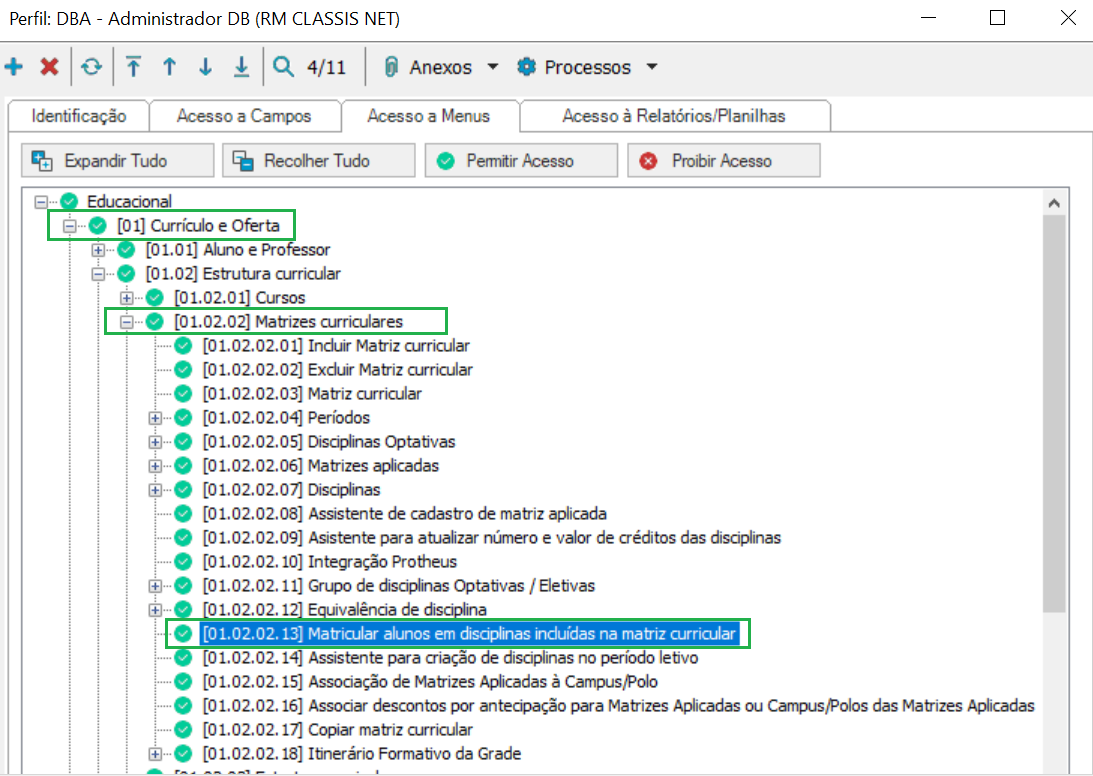Screen dimensions: 1093x776
Task: Expand the Grupo de disciplinas Optativas / Eletivas node
Action: coord(155,586)
